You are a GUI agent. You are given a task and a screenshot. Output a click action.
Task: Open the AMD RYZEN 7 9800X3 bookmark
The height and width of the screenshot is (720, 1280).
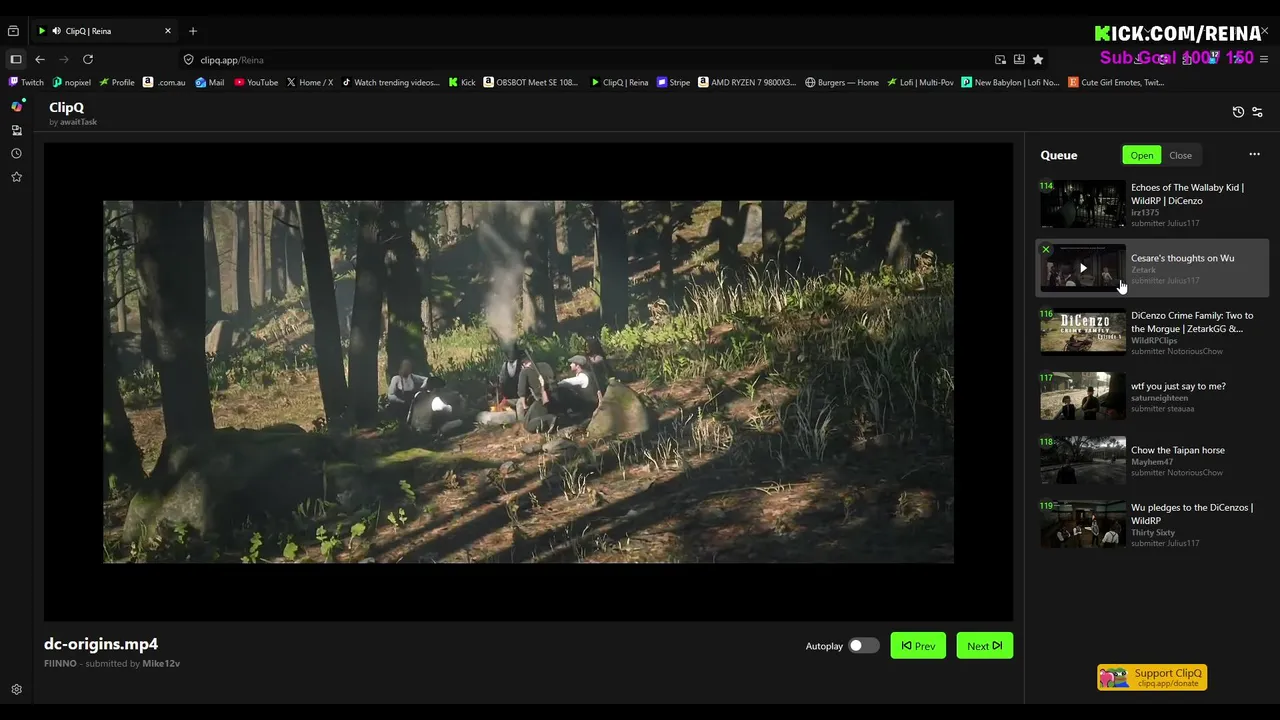point(748,82)
